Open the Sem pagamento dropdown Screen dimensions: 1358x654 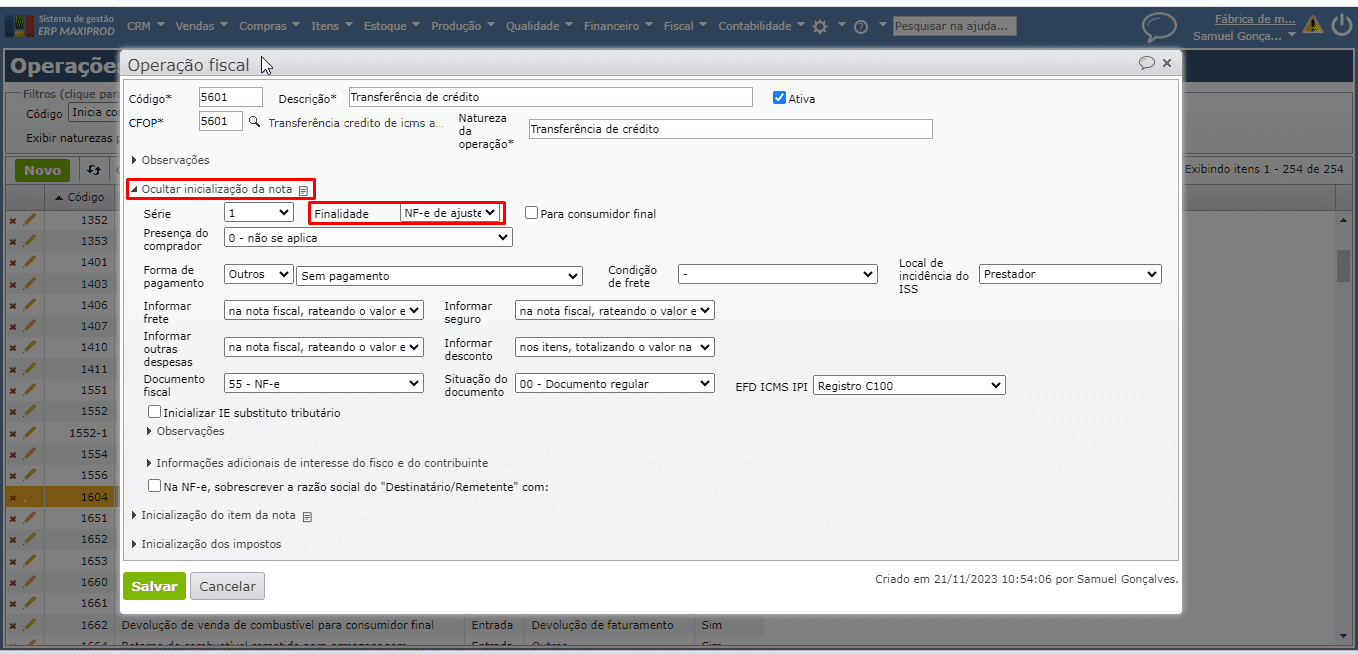440,275
